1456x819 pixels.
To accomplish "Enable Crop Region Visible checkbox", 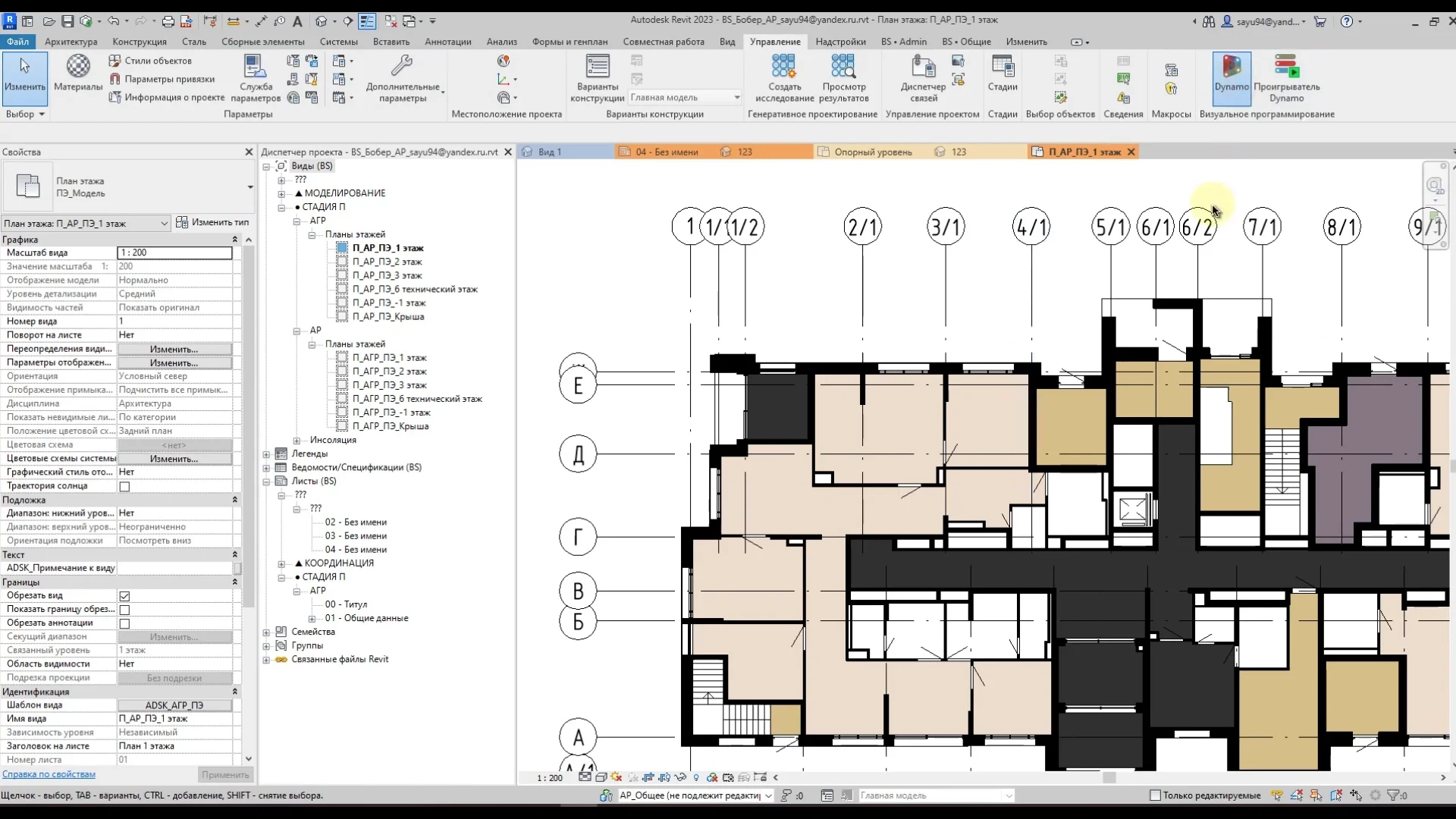I will tap(124, 610).
